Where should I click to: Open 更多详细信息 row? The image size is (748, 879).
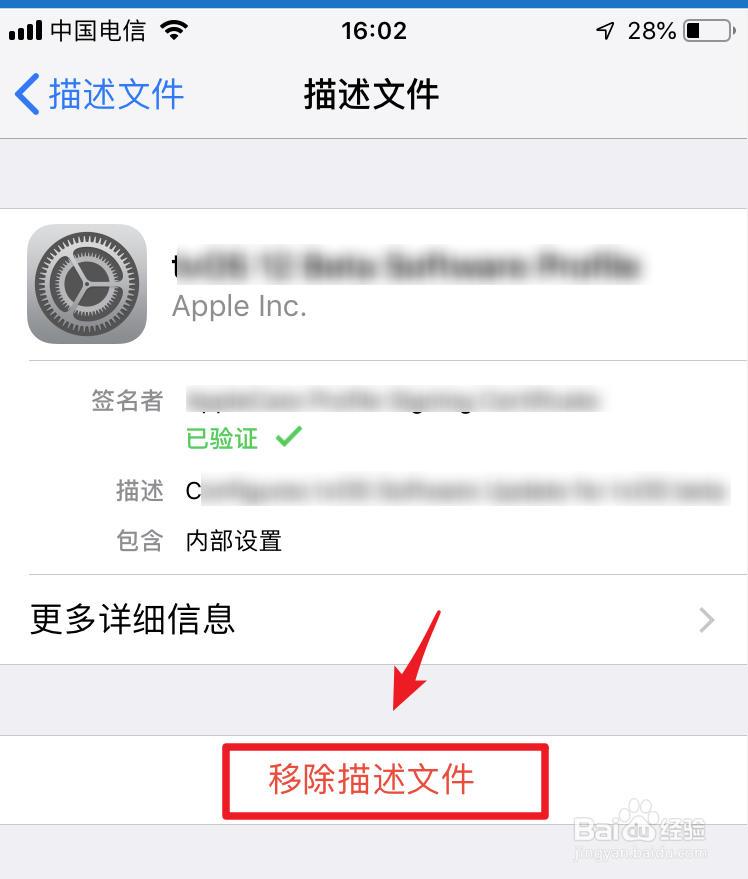pyautogui.click(x=374, y=619)
